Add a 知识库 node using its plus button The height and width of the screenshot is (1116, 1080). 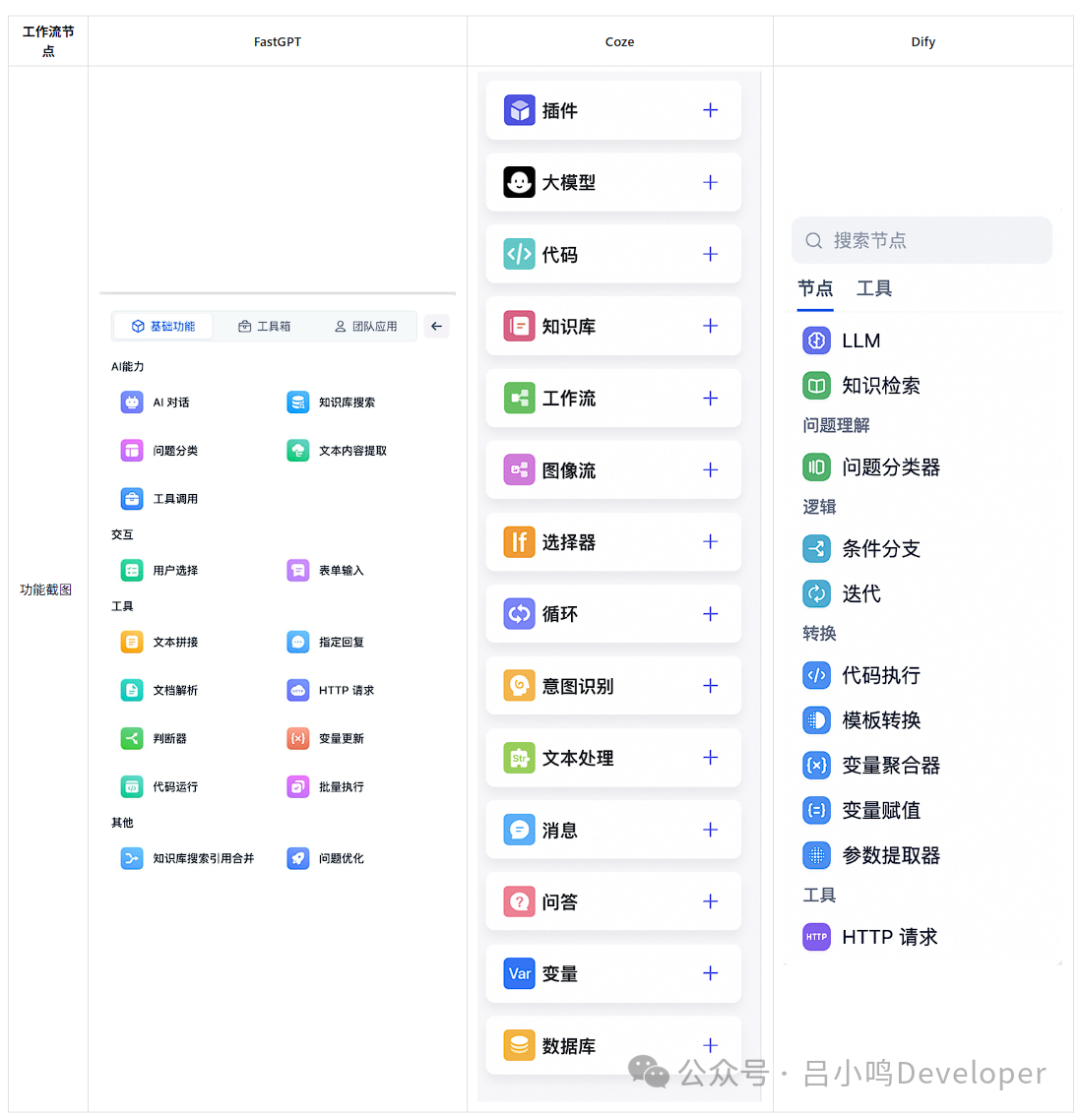[710, 326]
